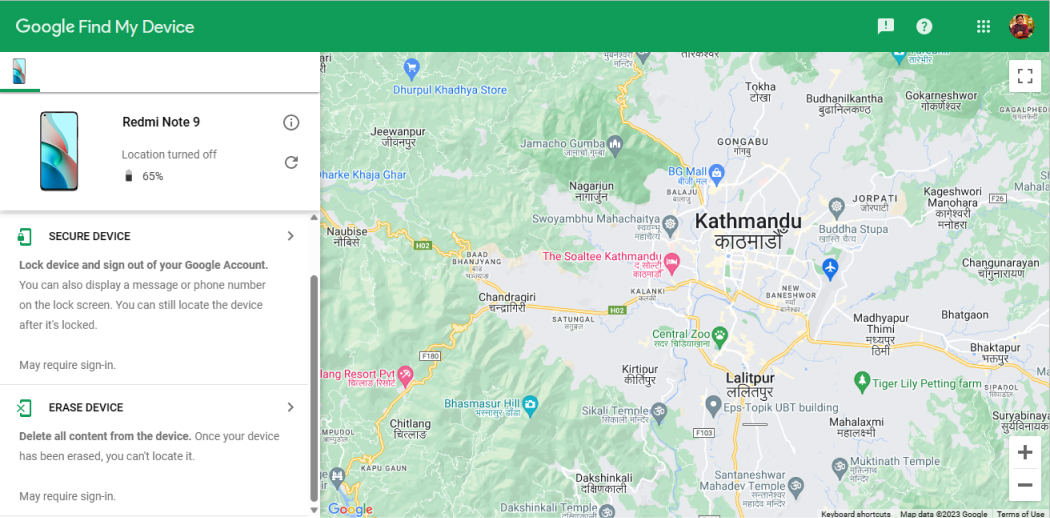
Task: Expand the Erase Device chevron
Action: (291, 407)
